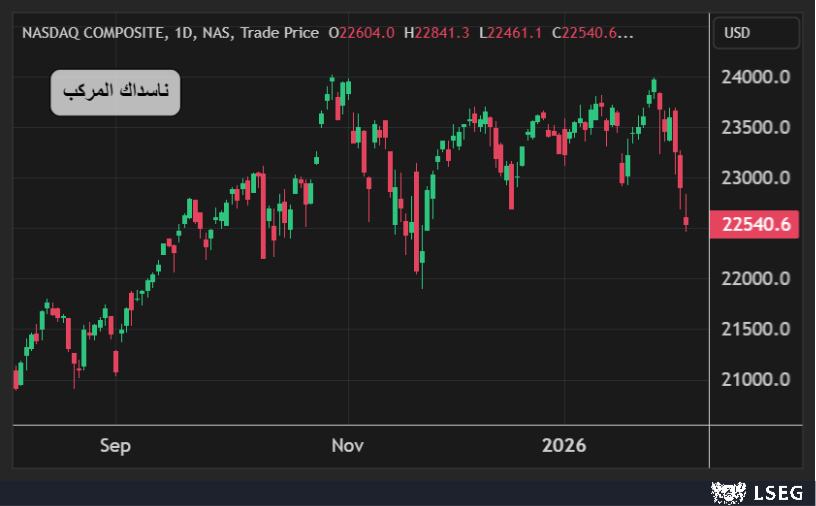Click the 21000.0 price axis label
The image size is (816, 506).
(756, 379)
